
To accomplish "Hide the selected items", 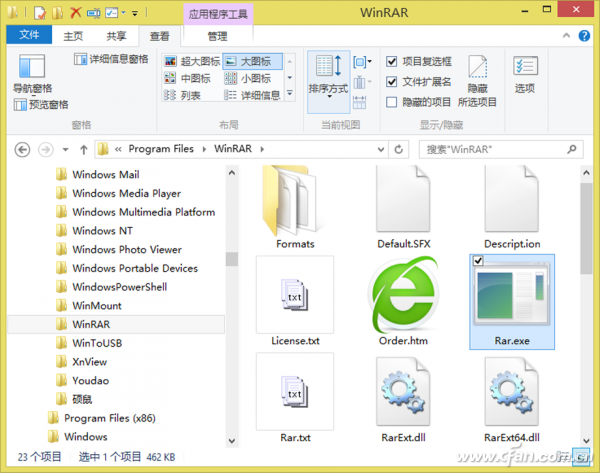I will pos(477,81).
